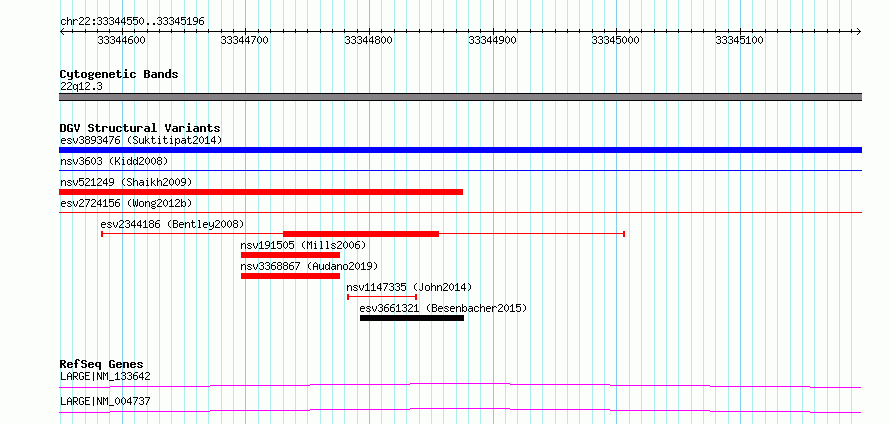This screenshot has height=424, width=890.
Task: Open the nsv3368867 (Audano2019) variant label
Action: 309,266
